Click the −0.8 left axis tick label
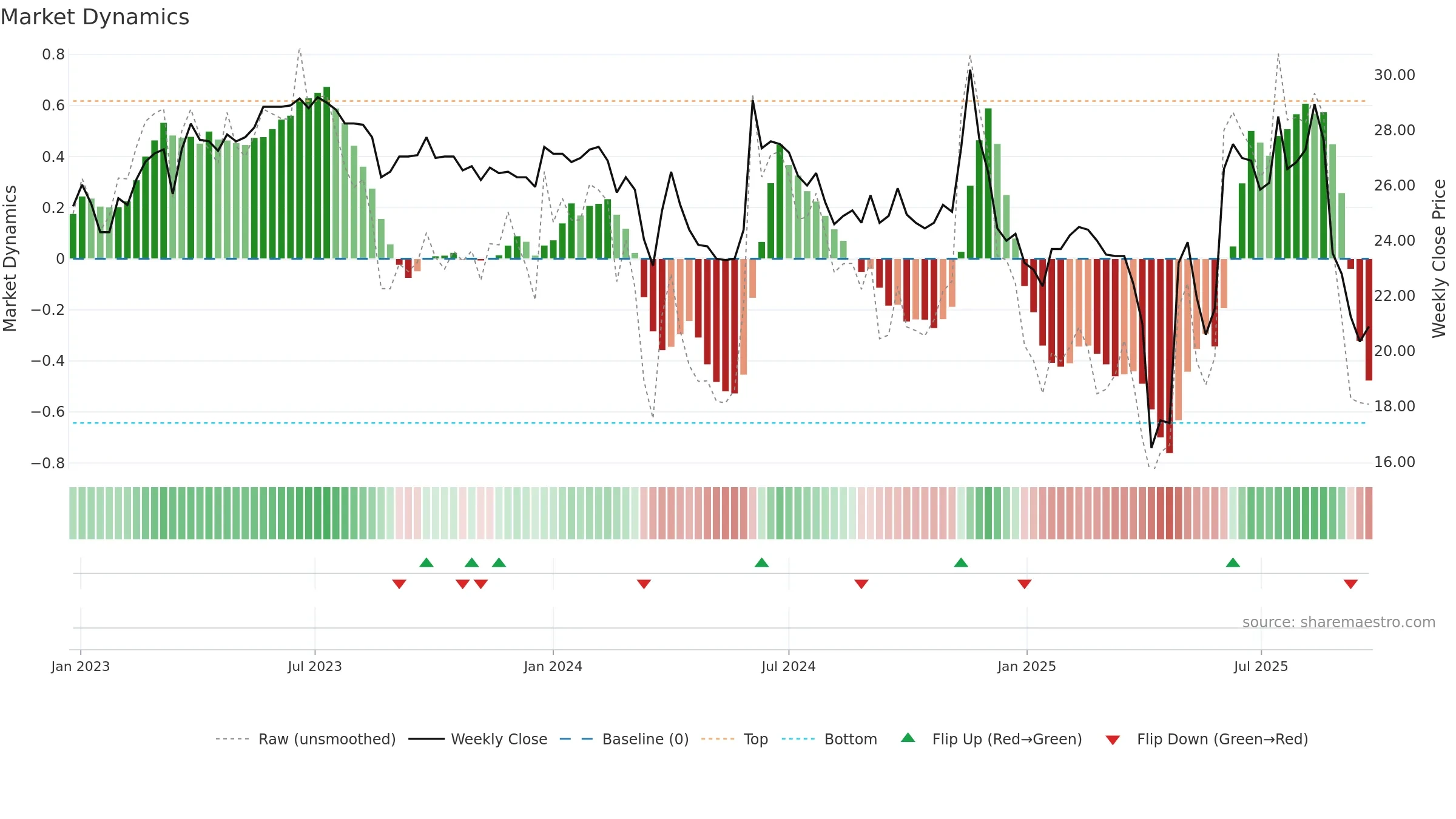The width and height of the screenshot is (1456, 819). pos(48,463)
